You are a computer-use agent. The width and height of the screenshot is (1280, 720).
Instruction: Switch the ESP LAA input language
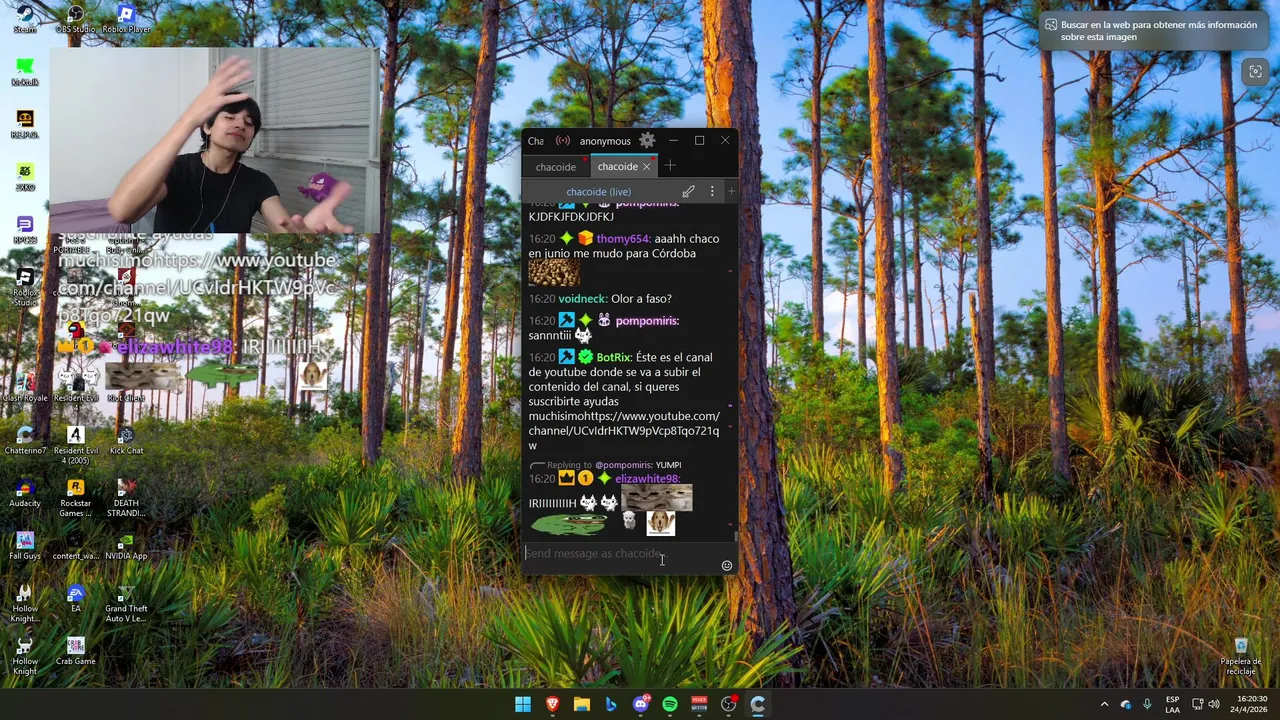[1172, 704]
